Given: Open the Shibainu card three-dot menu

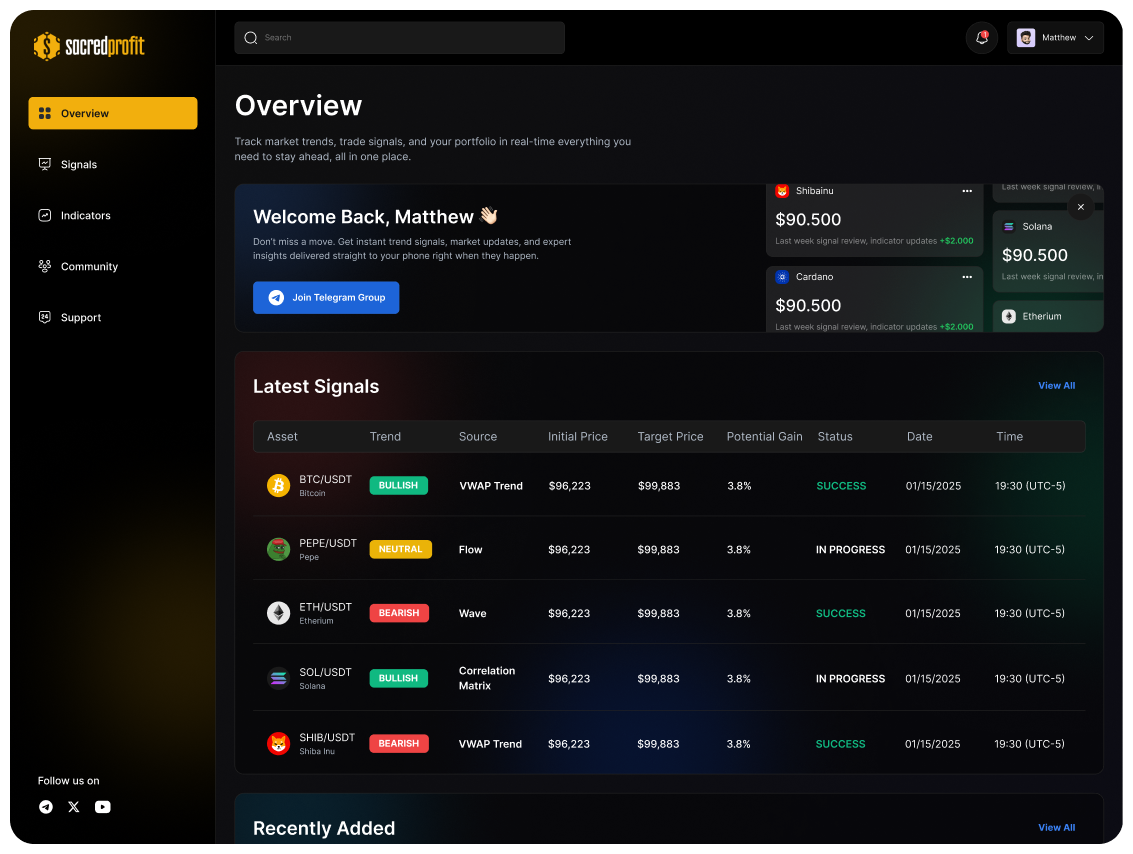Looking at the screenshot, I should [967, 191].
